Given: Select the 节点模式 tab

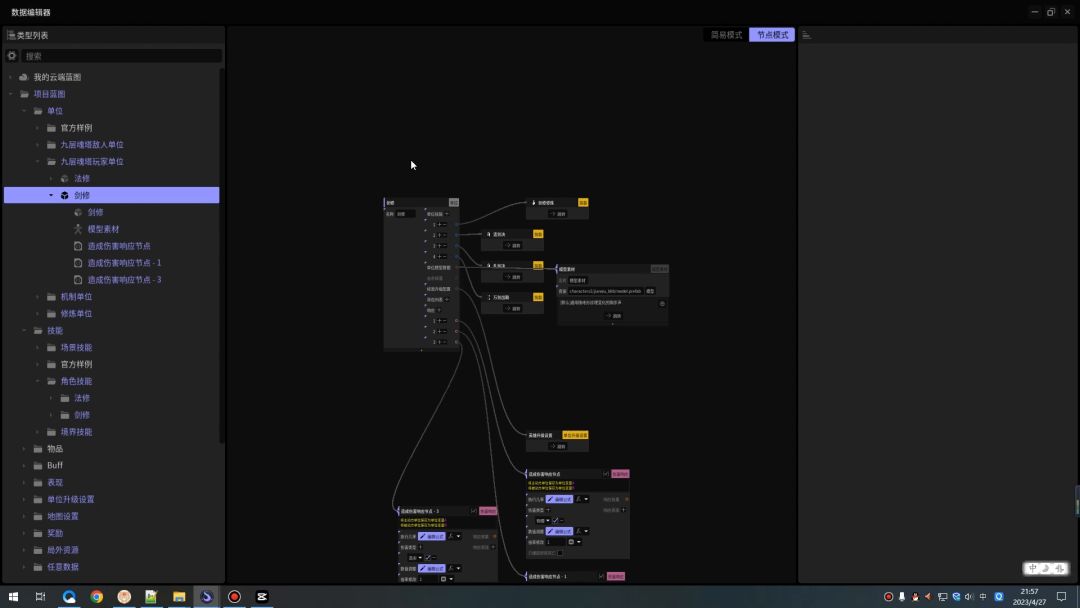Looking at the screenshot, I should pyautogui.click(x=772, y=35).
